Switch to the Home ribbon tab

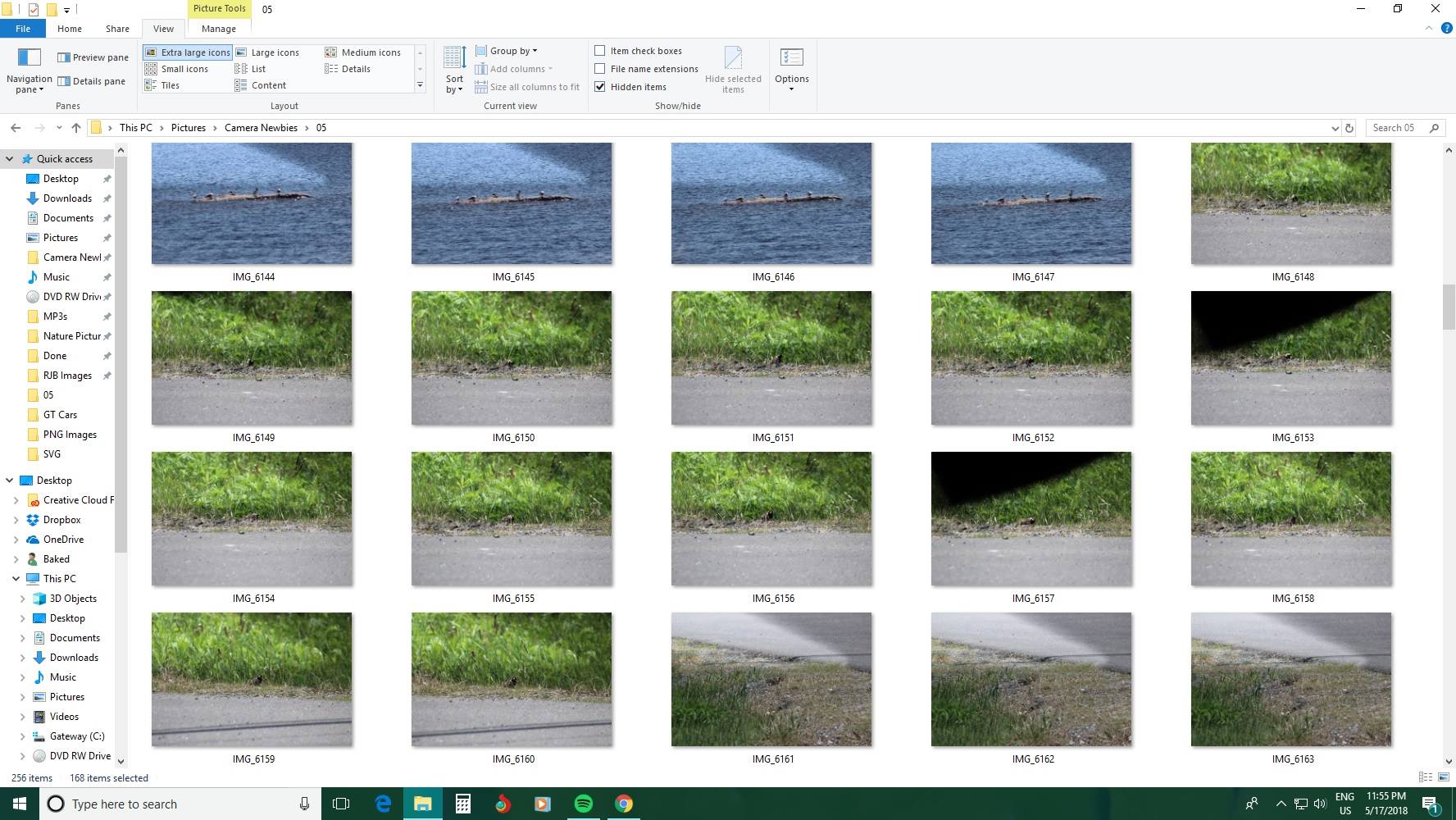[x=70, y=29]
